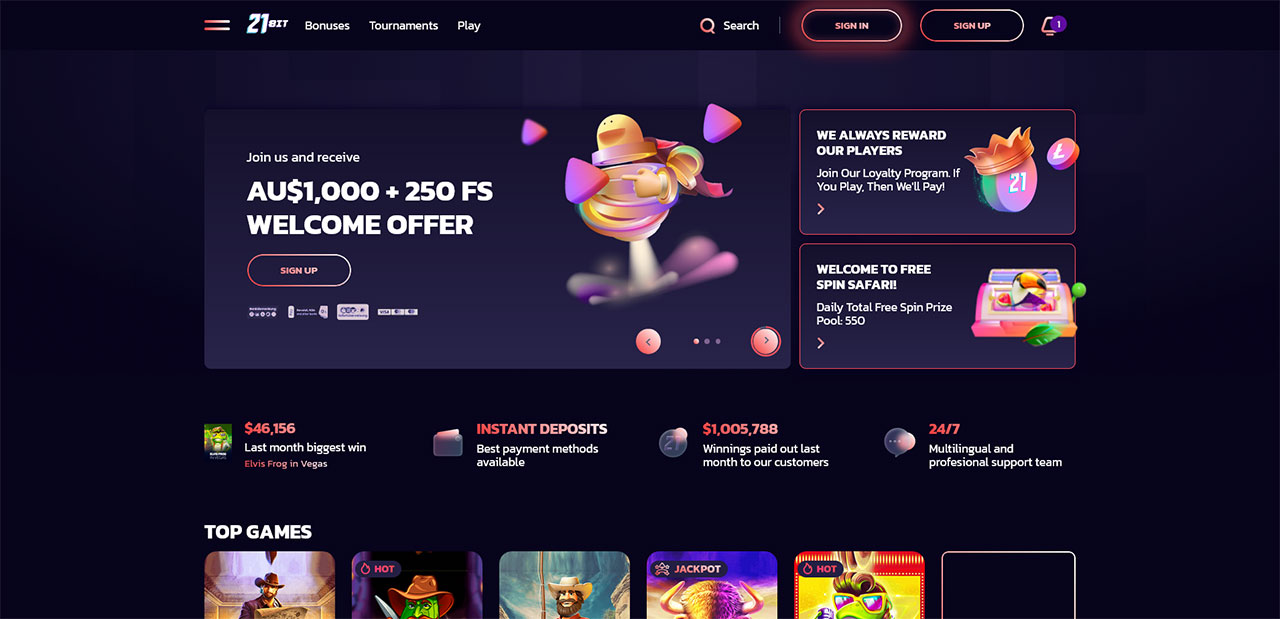The width and height of the screenshot is (1280, 619).
Task: Open the Tournaments menu item
Action: point(403,26)
